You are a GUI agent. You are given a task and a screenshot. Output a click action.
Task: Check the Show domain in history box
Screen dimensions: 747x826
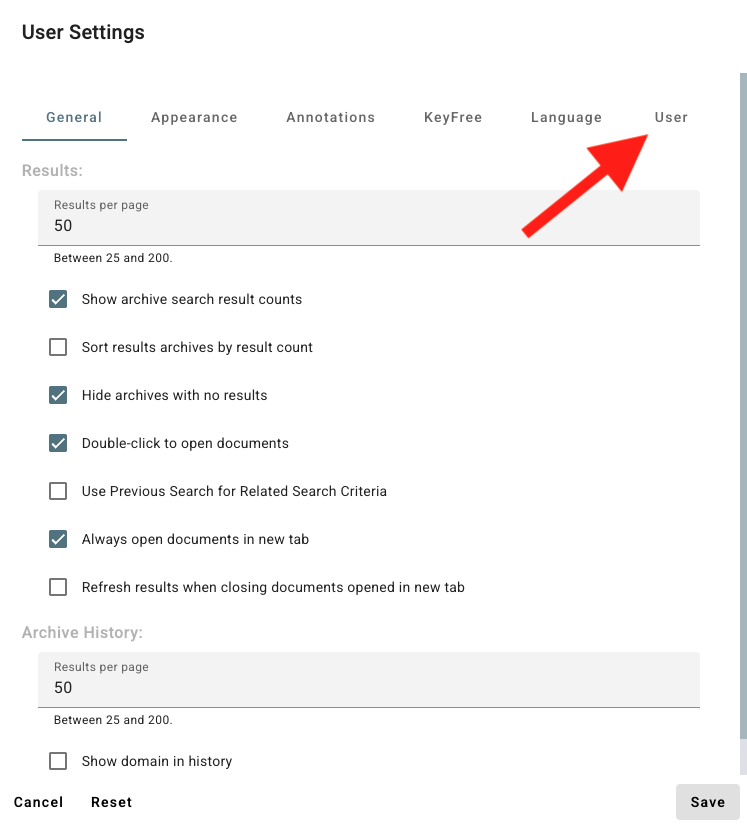(x=58, y=761)
